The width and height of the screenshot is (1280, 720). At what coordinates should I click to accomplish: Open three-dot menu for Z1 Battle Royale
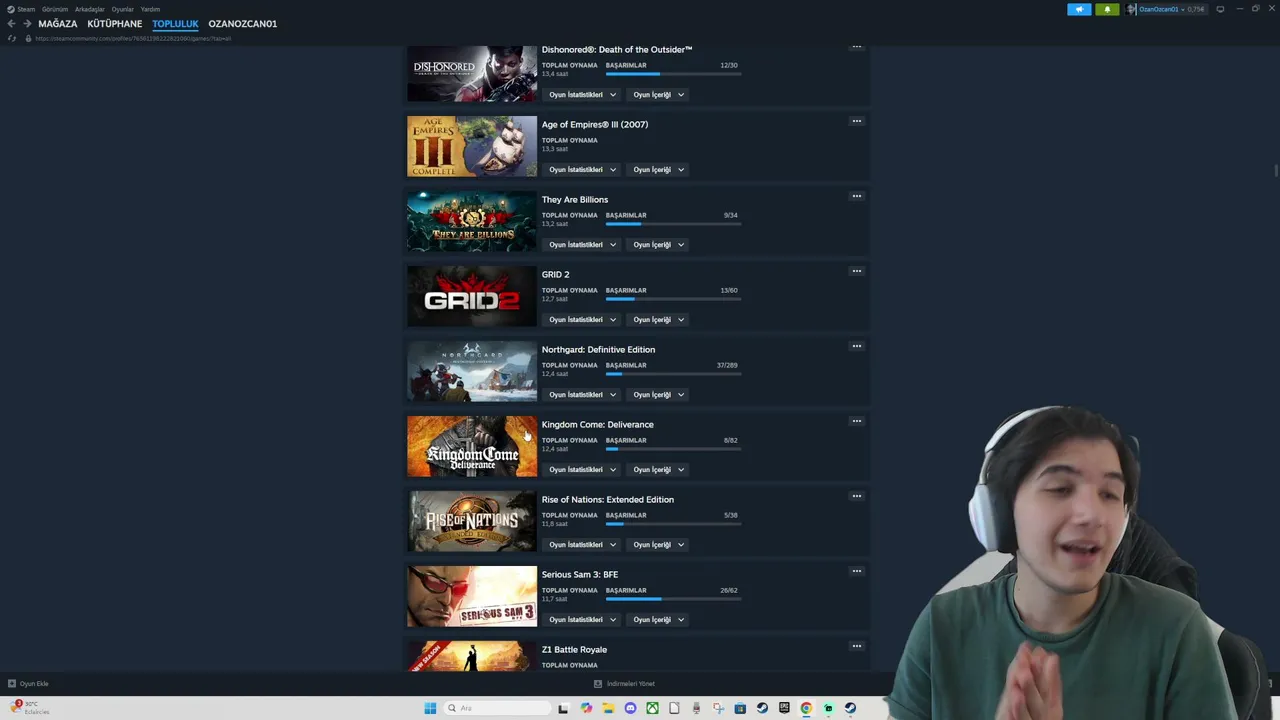tap(856, 646)
